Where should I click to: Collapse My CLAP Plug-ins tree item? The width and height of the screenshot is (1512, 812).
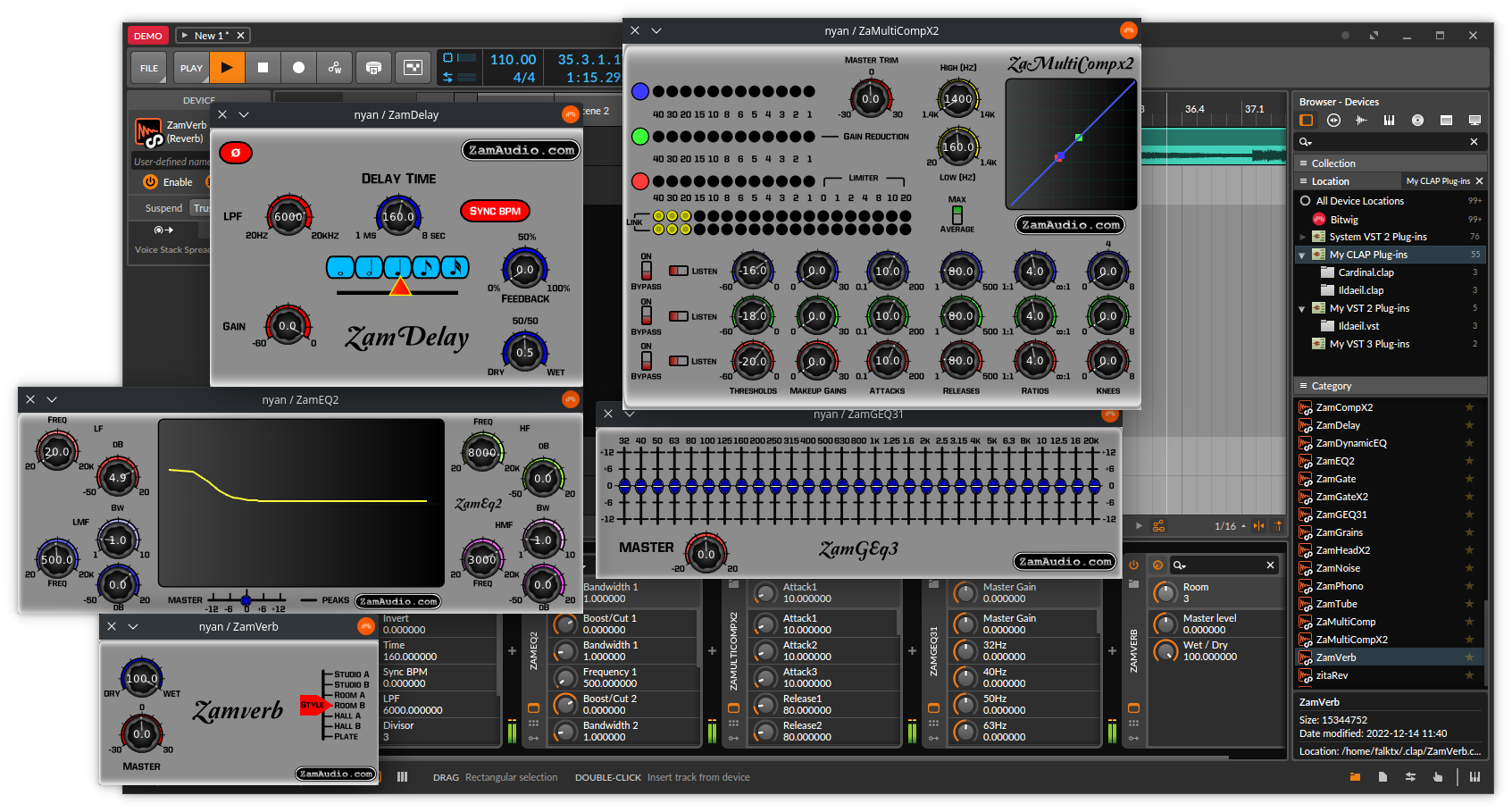[x=1302, y=255]
